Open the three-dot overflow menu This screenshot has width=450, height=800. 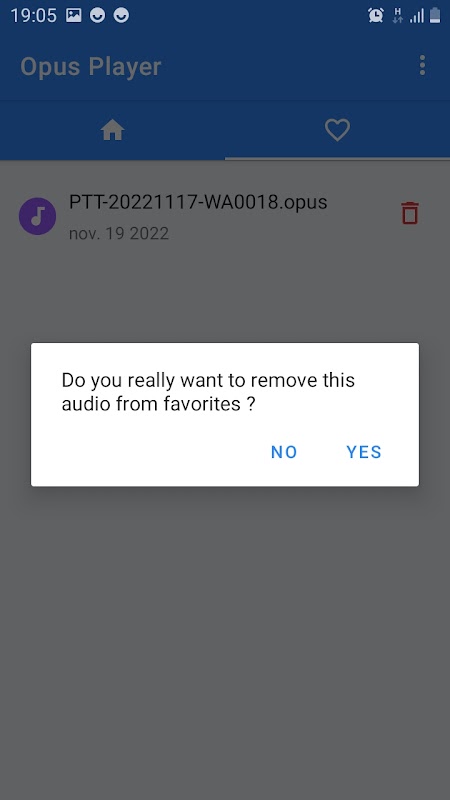click(422, 66)
